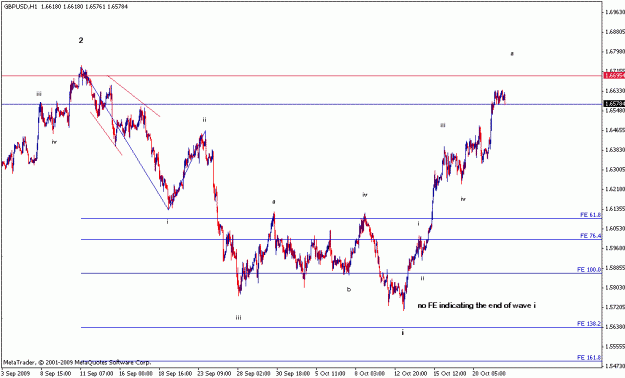625x378 pixels.
Task: Click the 1.5885 price scale value
Action: pyautogui.click(x=615, y=268)
